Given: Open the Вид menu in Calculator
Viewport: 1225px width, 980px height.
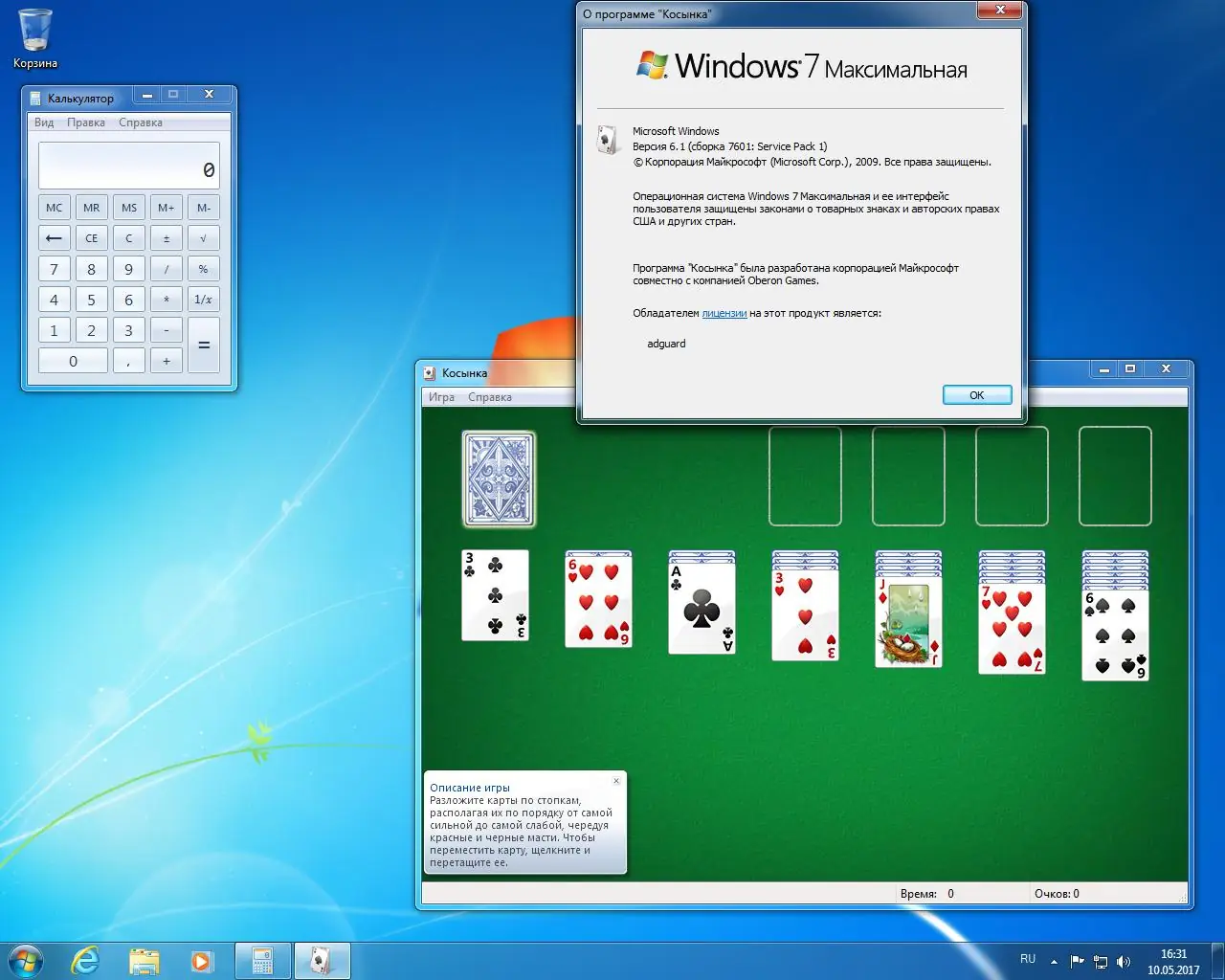Looking at the screenshot, I should [44, 122].
